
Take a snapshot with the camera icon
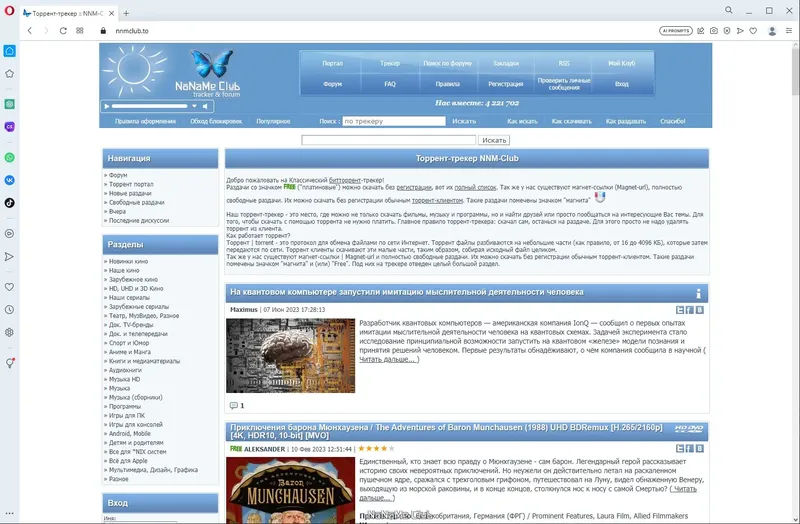714,31
